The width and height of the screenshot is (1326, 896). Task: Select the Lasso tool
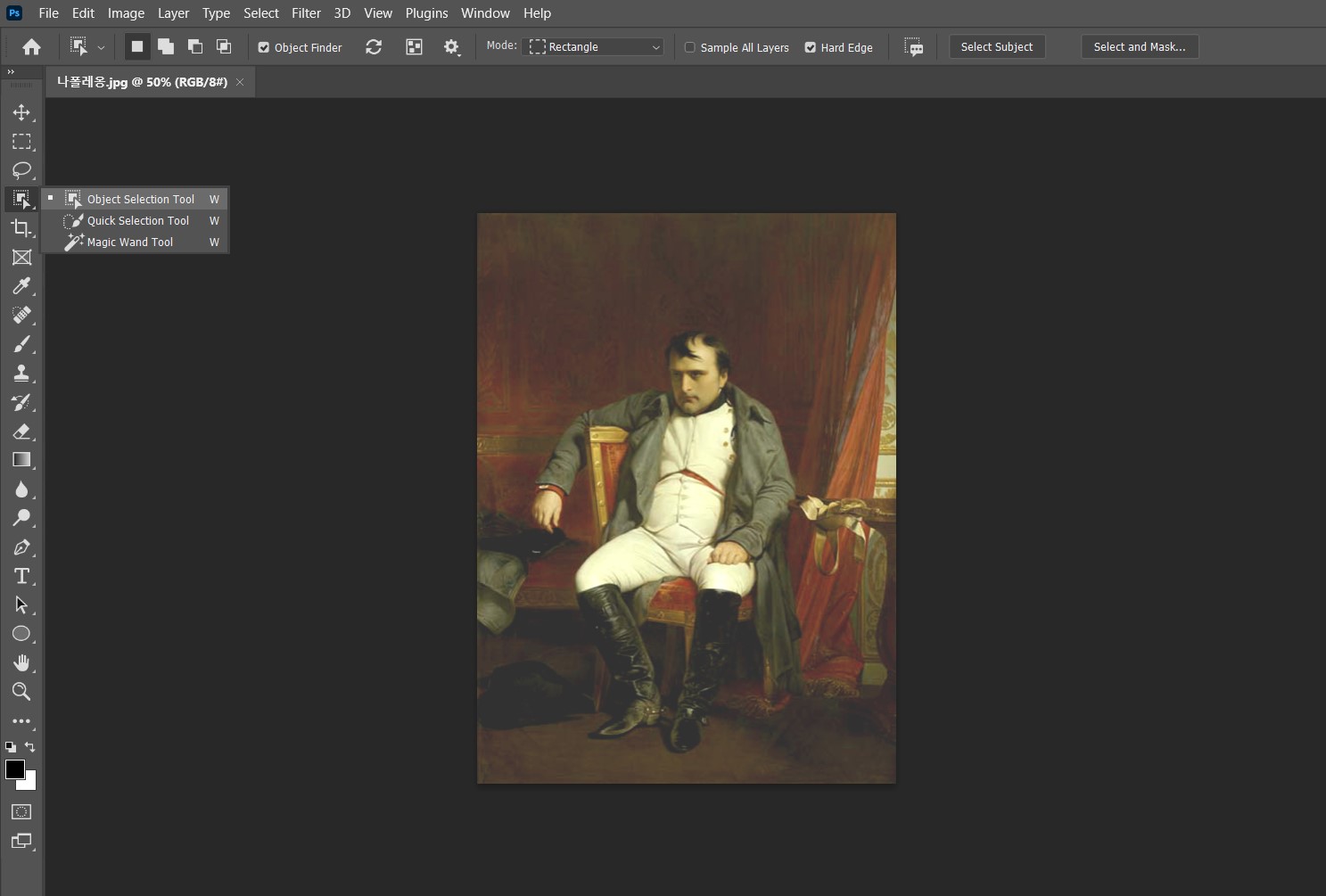click(21, 170)
